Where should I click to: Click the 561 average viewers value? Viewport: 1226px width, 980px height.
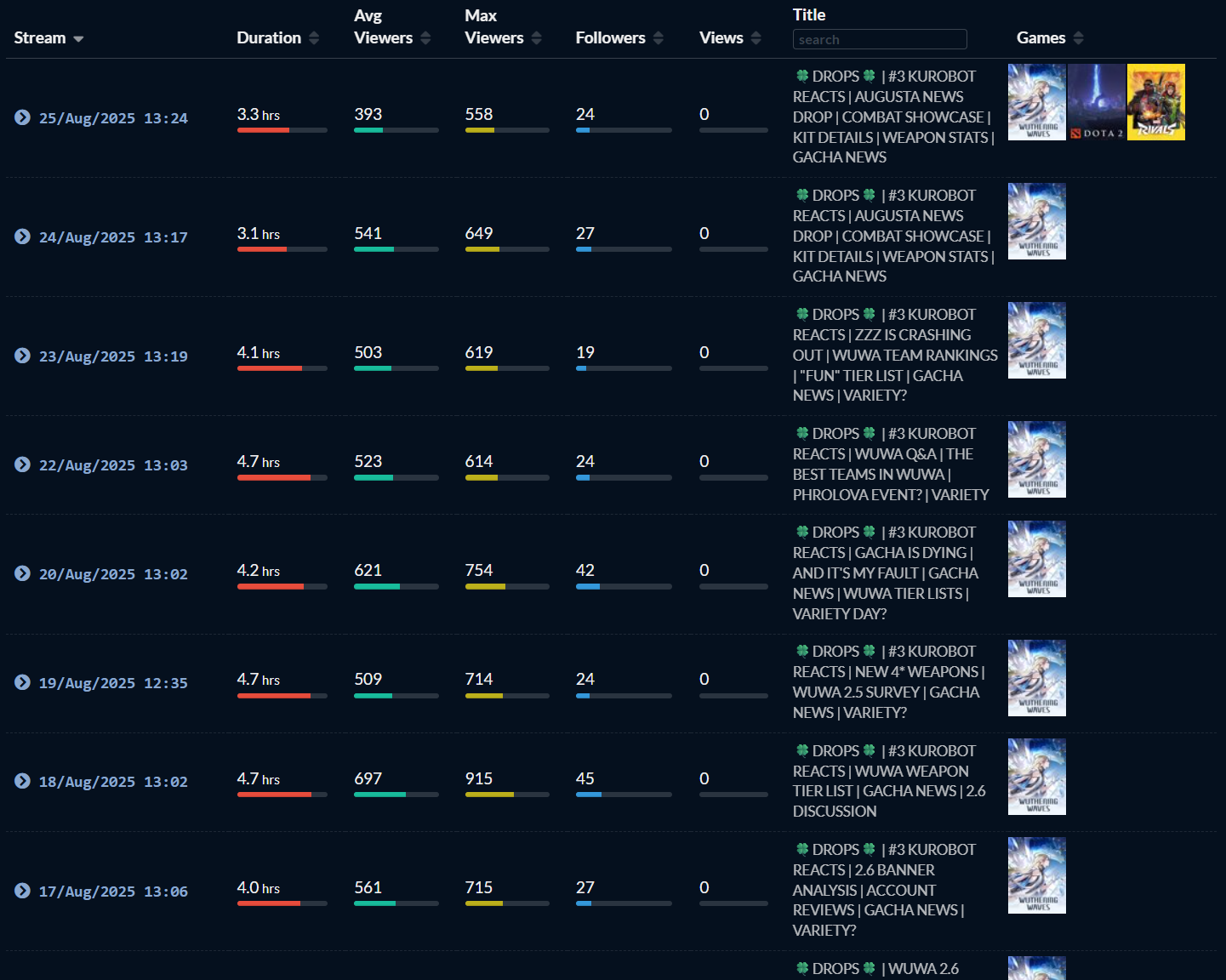[x=368, y=887]
